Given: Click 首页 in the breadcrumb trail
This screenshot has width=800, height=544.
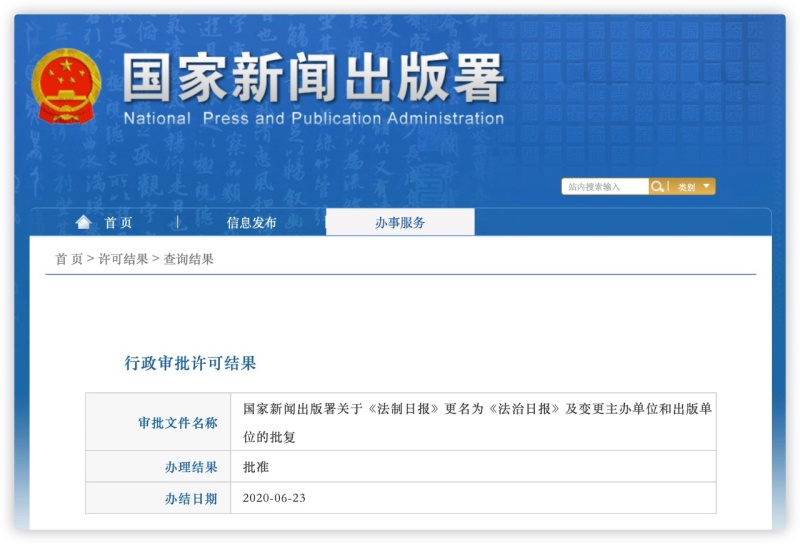Looking at the screenshot, I should 69,259.
